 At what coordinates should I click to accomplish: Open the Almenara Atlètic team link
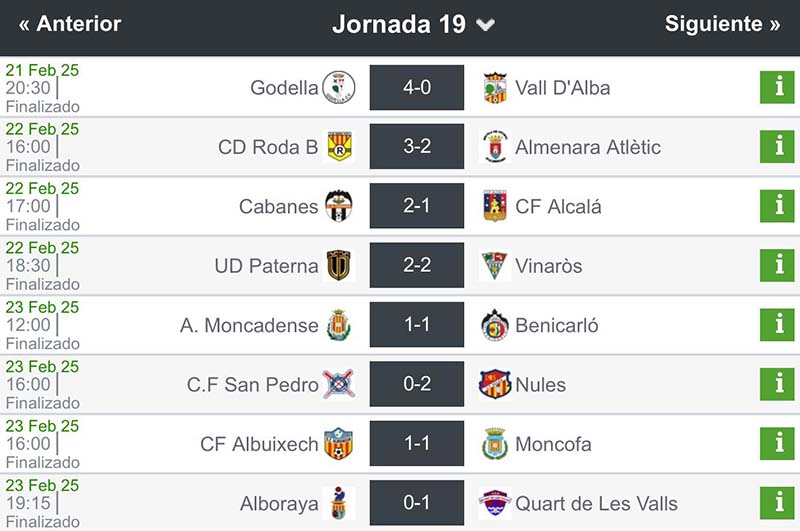588,147
